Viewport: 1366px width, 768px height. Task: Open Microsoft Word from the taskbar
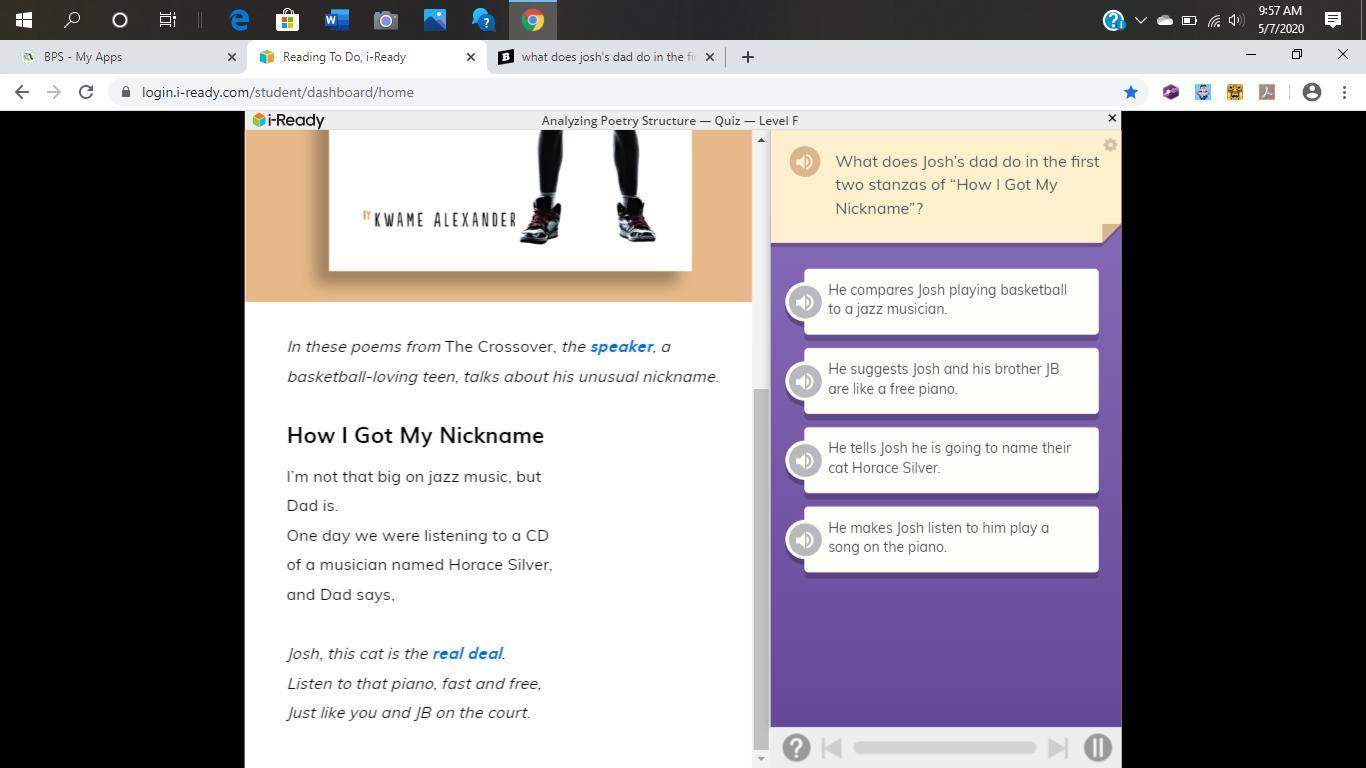coord(337,20)
